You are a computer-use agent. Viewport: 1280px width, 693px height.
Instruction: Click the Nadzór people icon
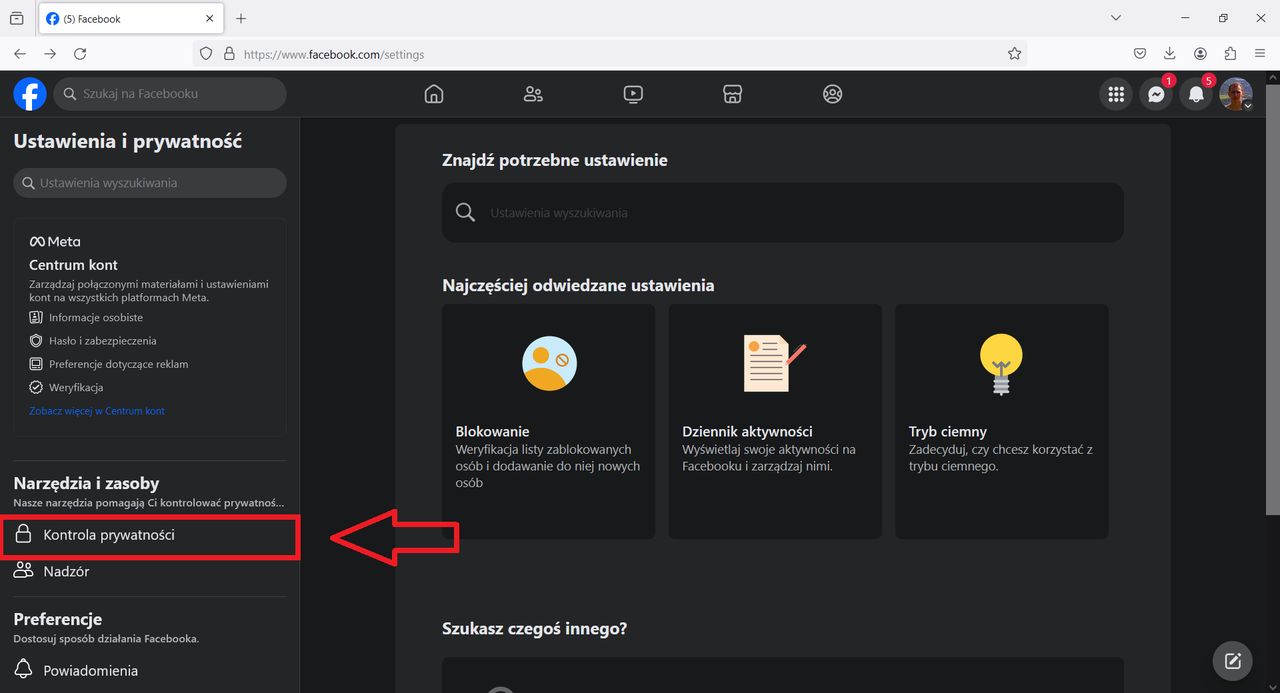pos(24,571)
